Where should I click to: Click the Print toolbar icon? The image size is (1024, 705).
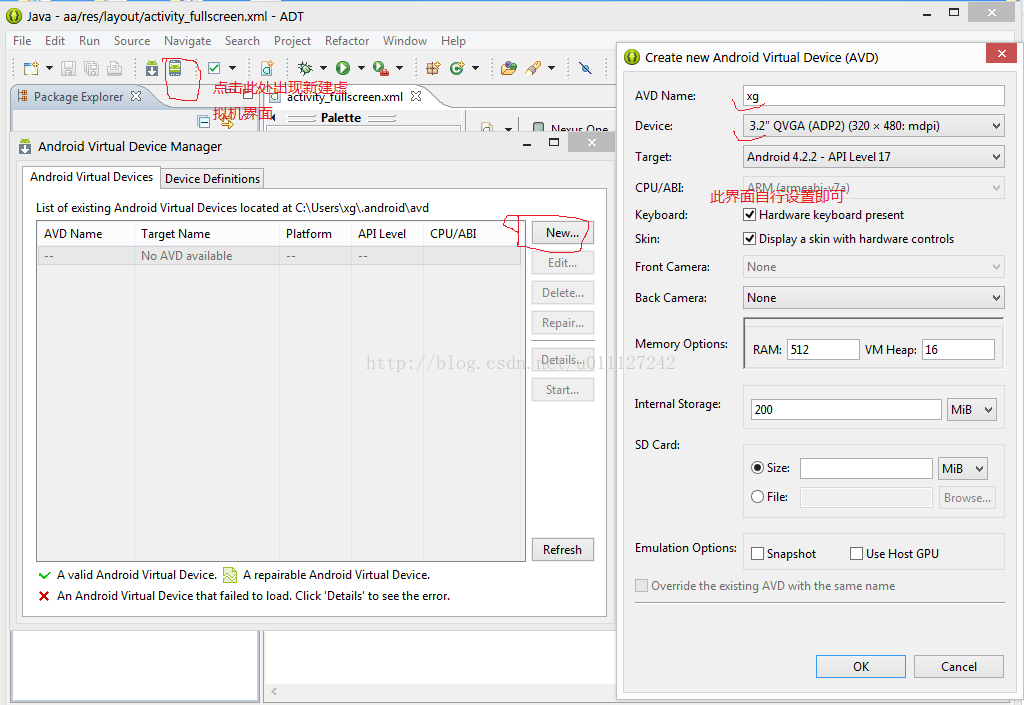point(114,68)
